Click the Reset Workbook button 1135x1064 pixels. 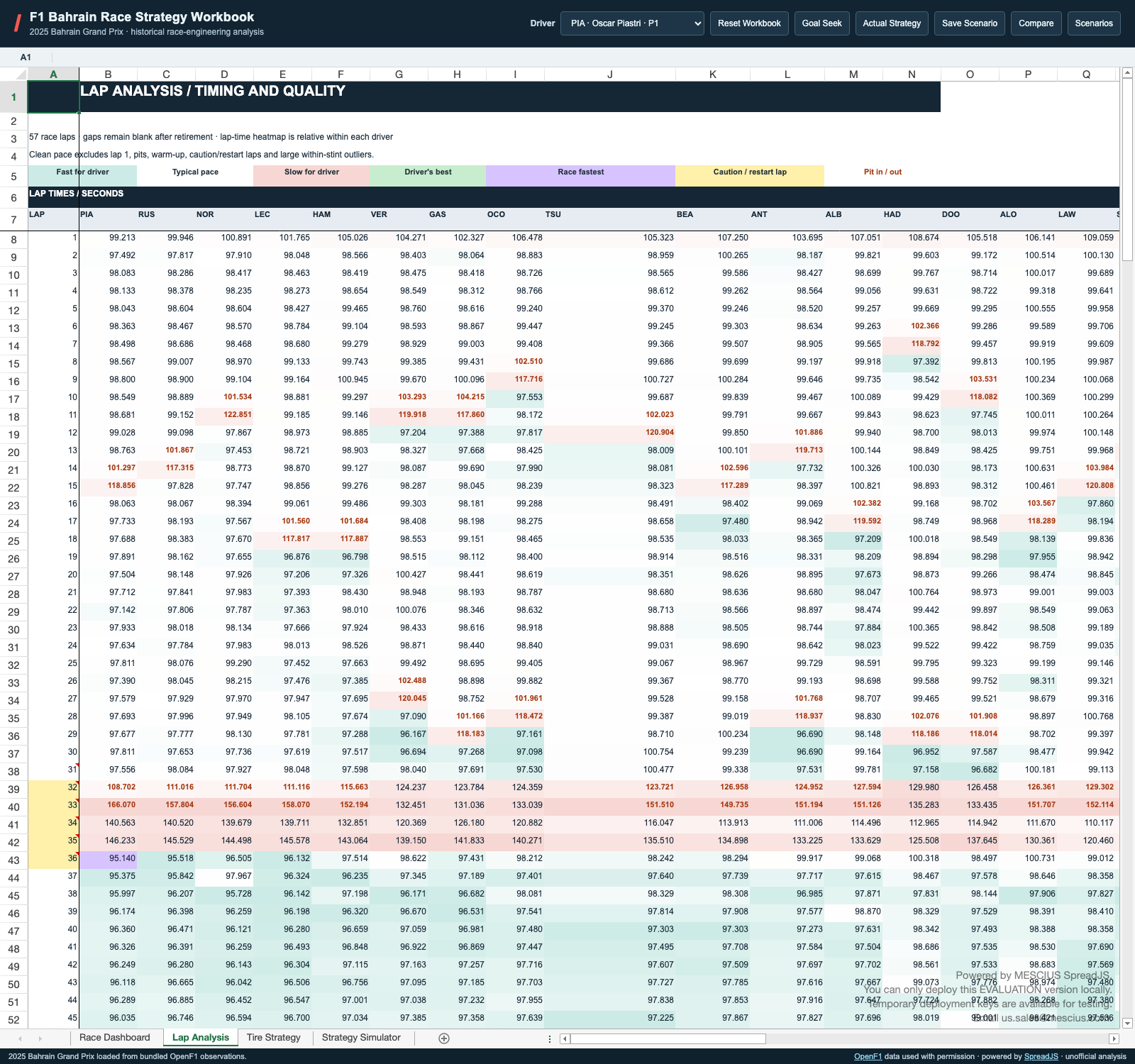coord(749,23)
